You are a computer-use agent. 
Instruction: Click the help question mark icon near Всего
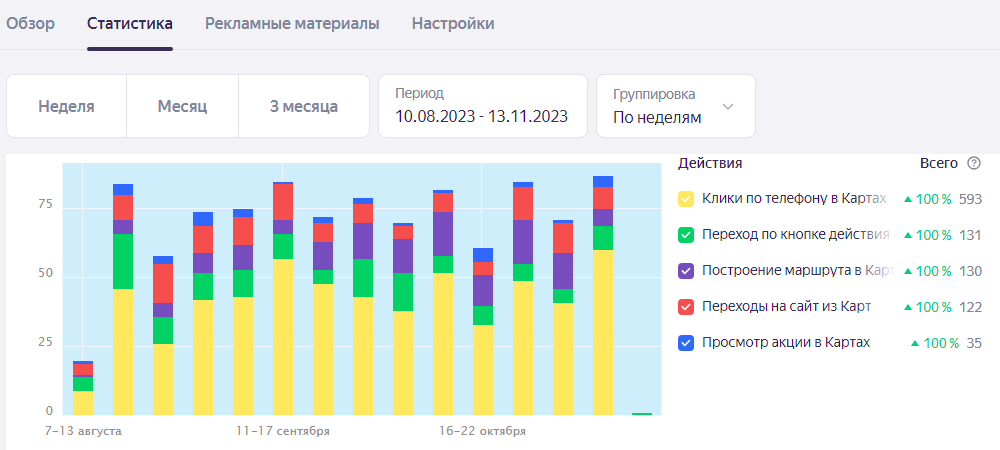(x=974, y=163)
